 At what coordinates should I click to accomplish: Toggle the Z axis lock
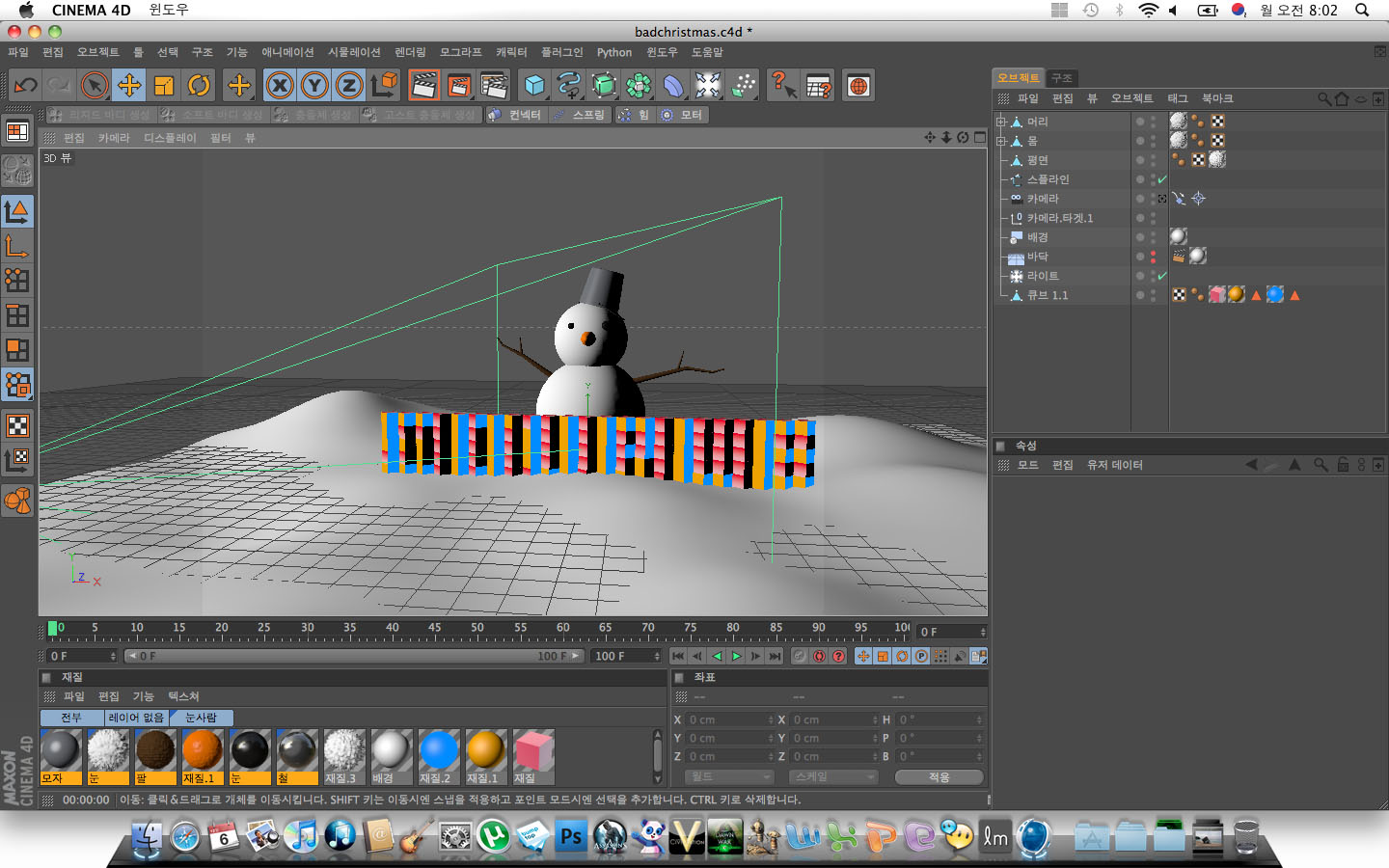pos(349,86)
